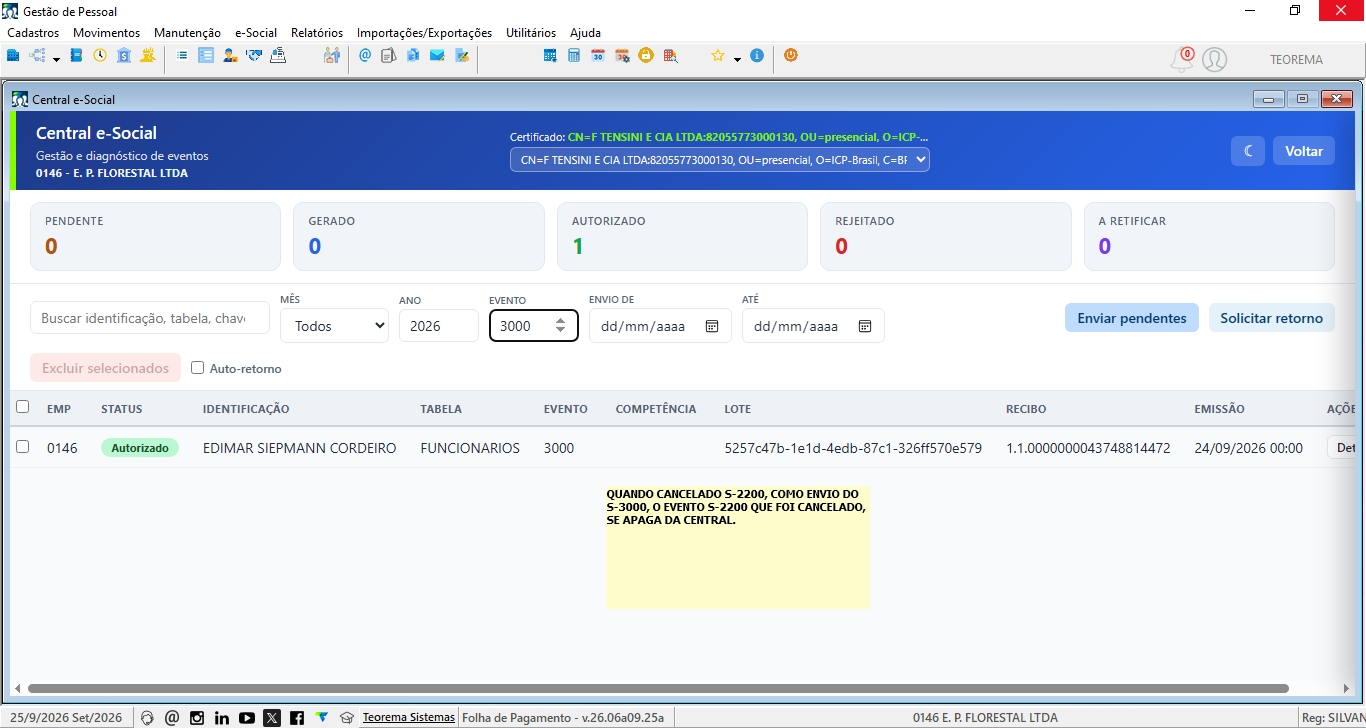Viewport: 1366px width, 728px height.
Task: Click the blue info icon in toolbar
Action: click(757, 56)
